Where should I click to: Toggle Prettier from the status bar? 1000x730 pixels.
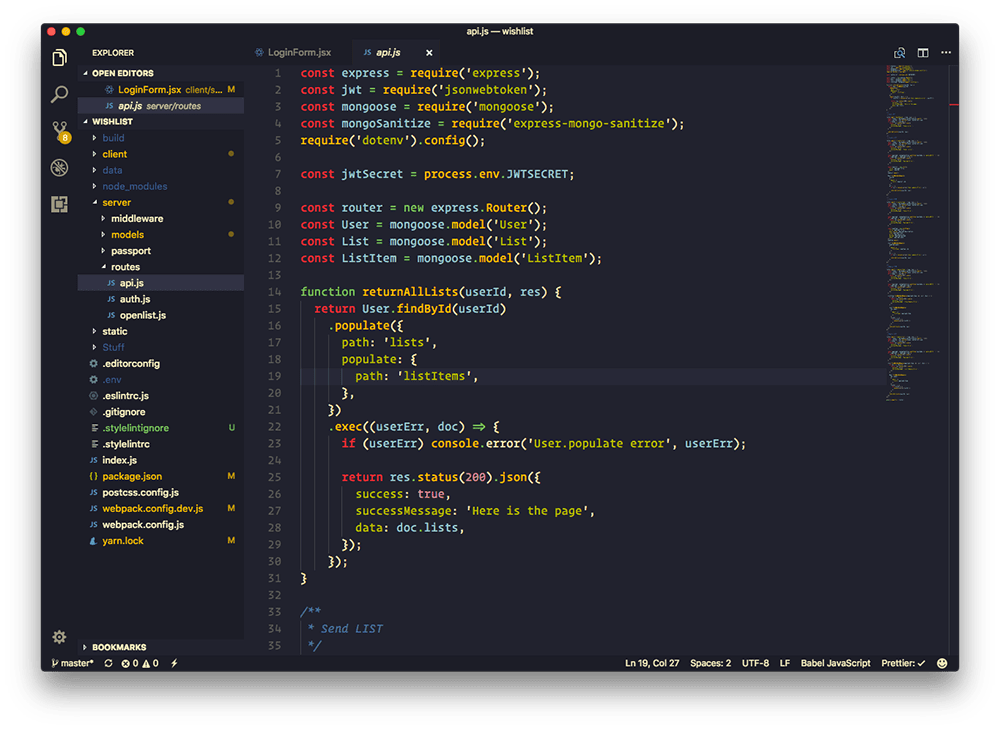click(x=903, y=662)
